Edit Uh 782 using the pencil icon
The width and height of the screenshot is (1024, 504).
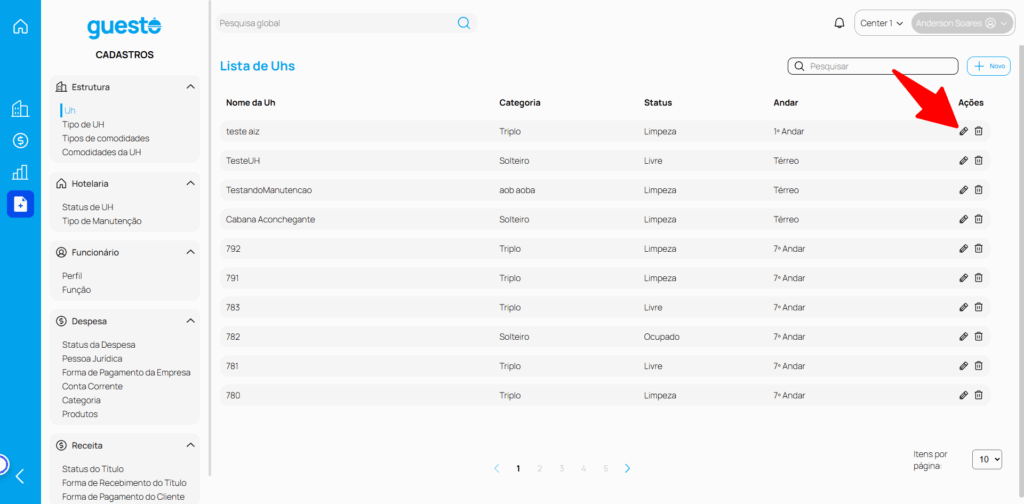(x=963, y=337)
